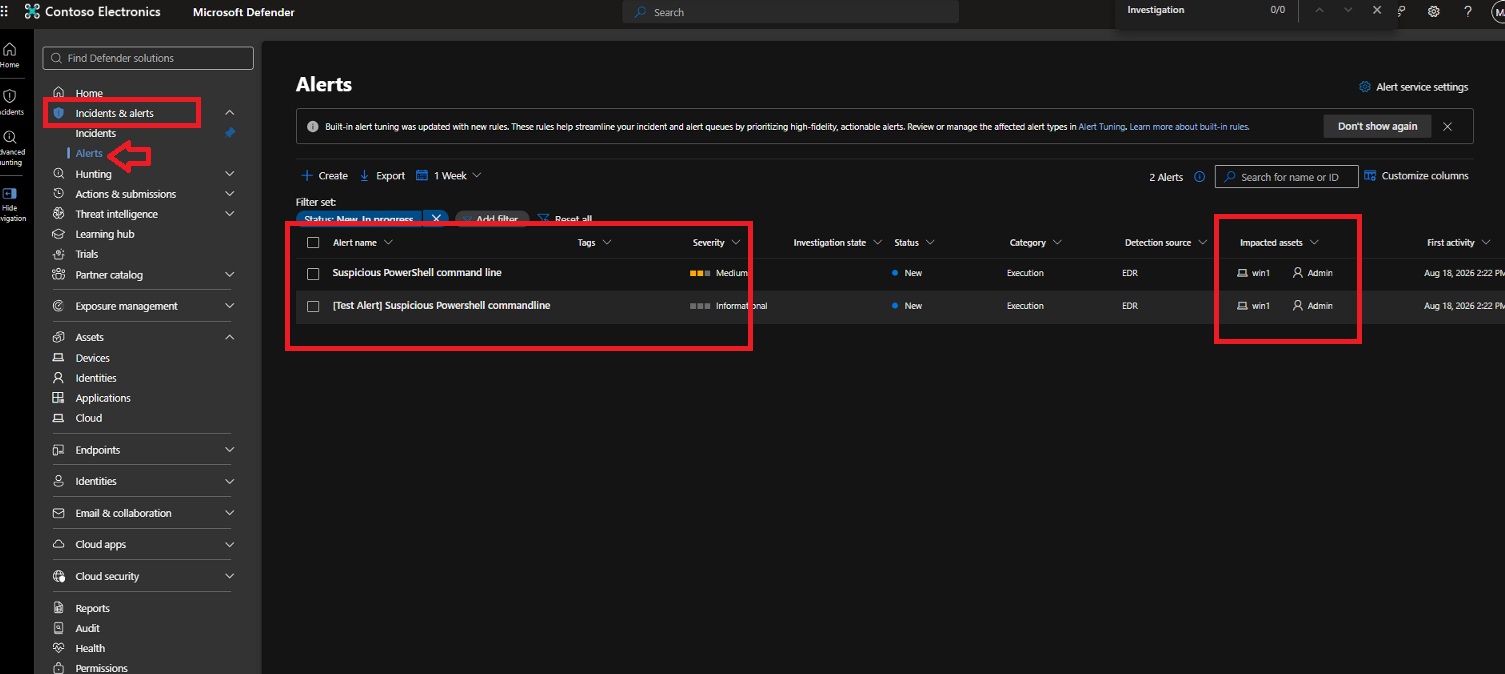Open the Trials nav item

click(x=87, y=254)
